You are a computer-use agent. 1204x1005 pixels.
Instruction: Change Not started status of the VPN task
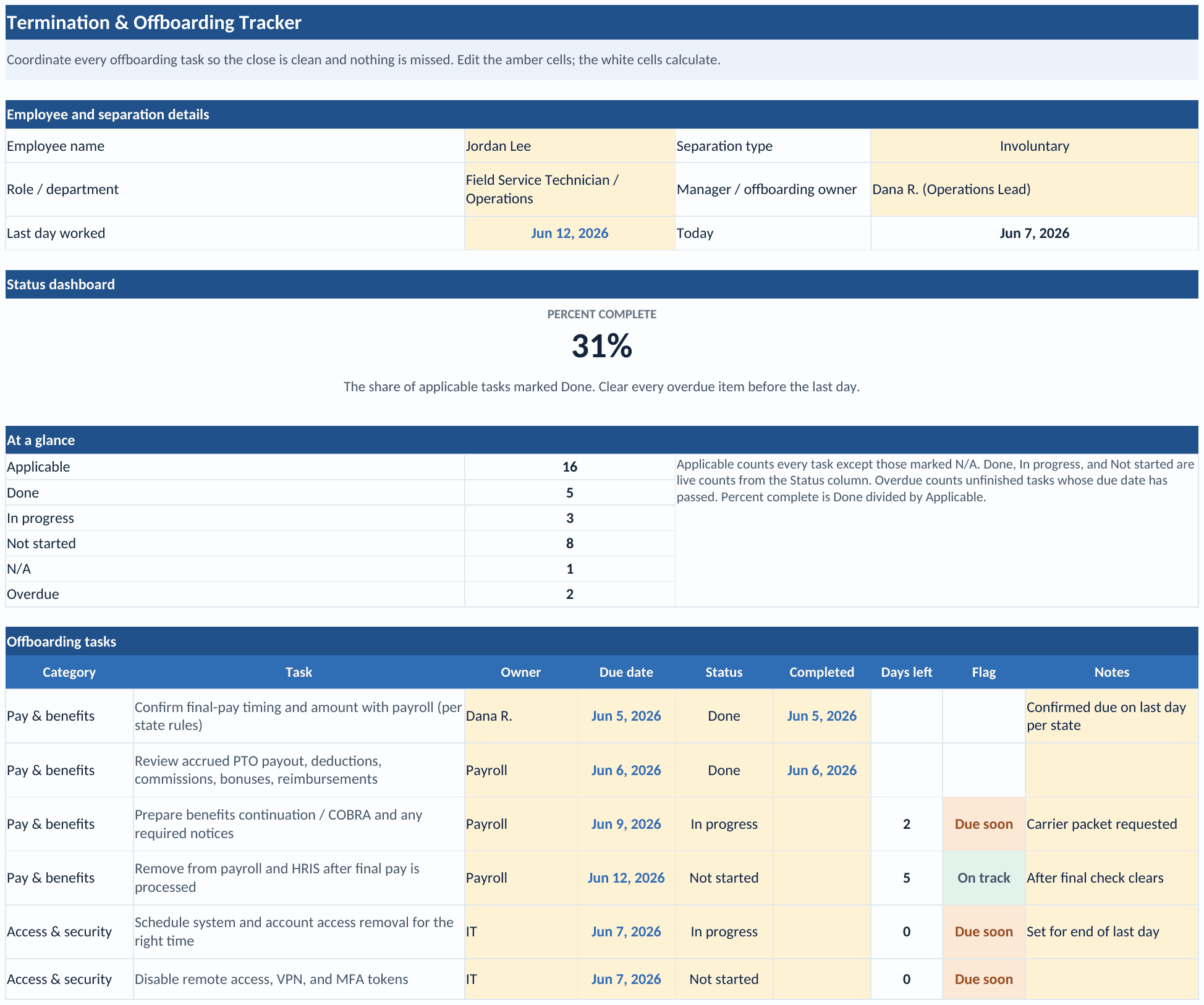[x=724, y=979]
